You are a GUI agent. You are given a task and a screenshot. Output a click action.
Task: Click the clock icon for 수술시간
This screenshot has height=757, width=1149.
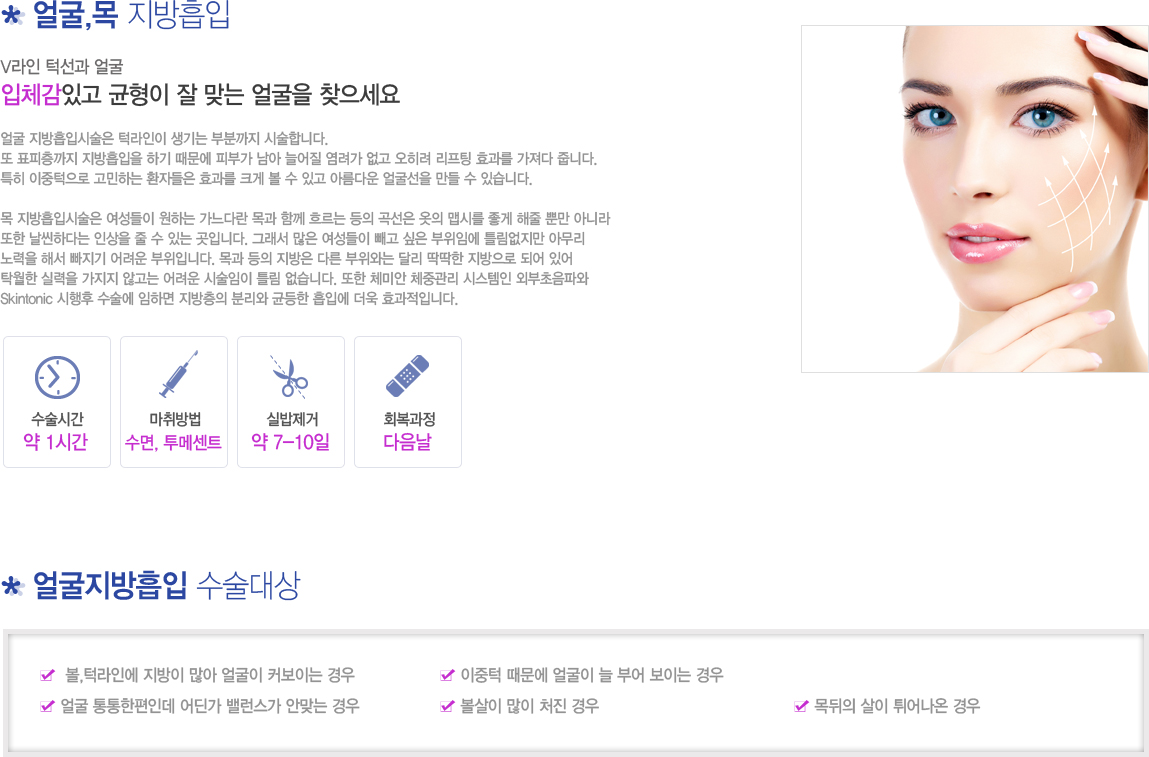tap(57, 377)
